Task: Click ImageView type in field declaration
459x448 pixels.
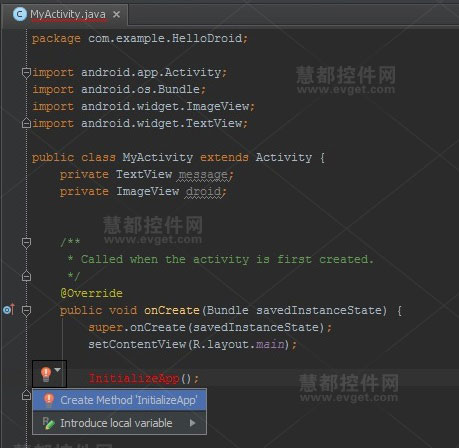Action: (147, 191)
